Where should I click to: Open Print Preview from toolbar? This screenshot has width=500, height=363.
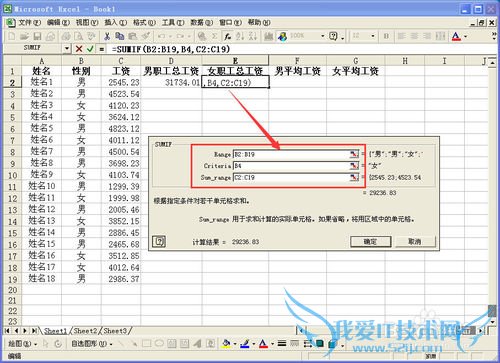79,36
